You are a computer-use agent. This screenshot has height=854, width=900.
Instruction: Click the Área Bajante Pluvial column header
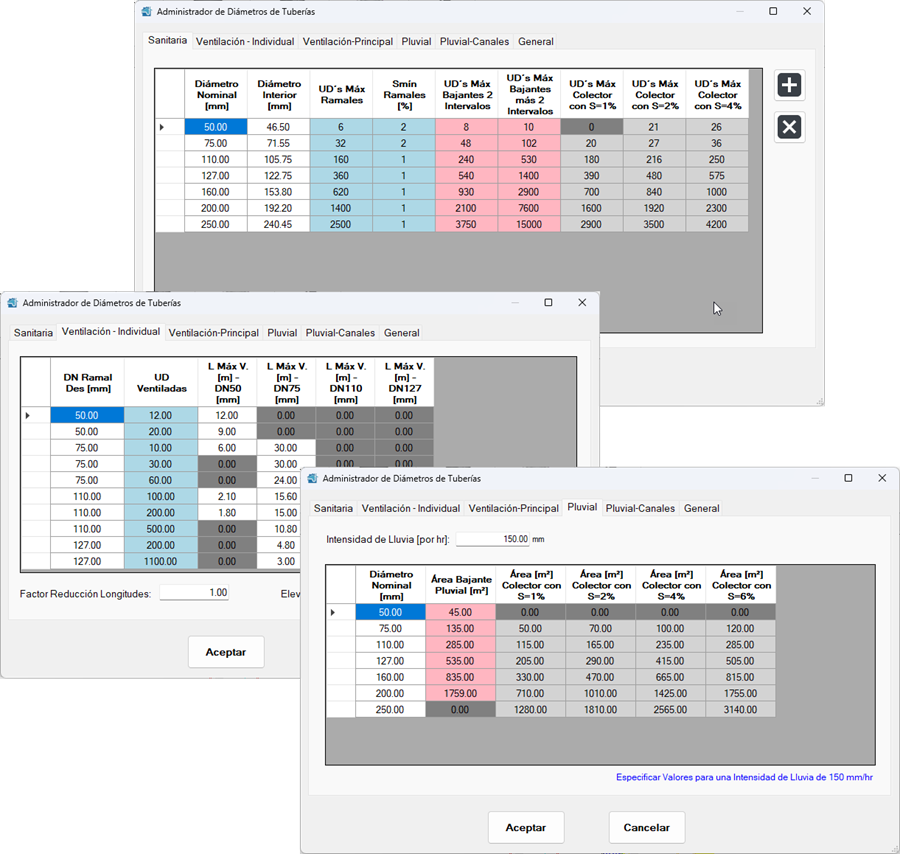[x=460, y=583]
